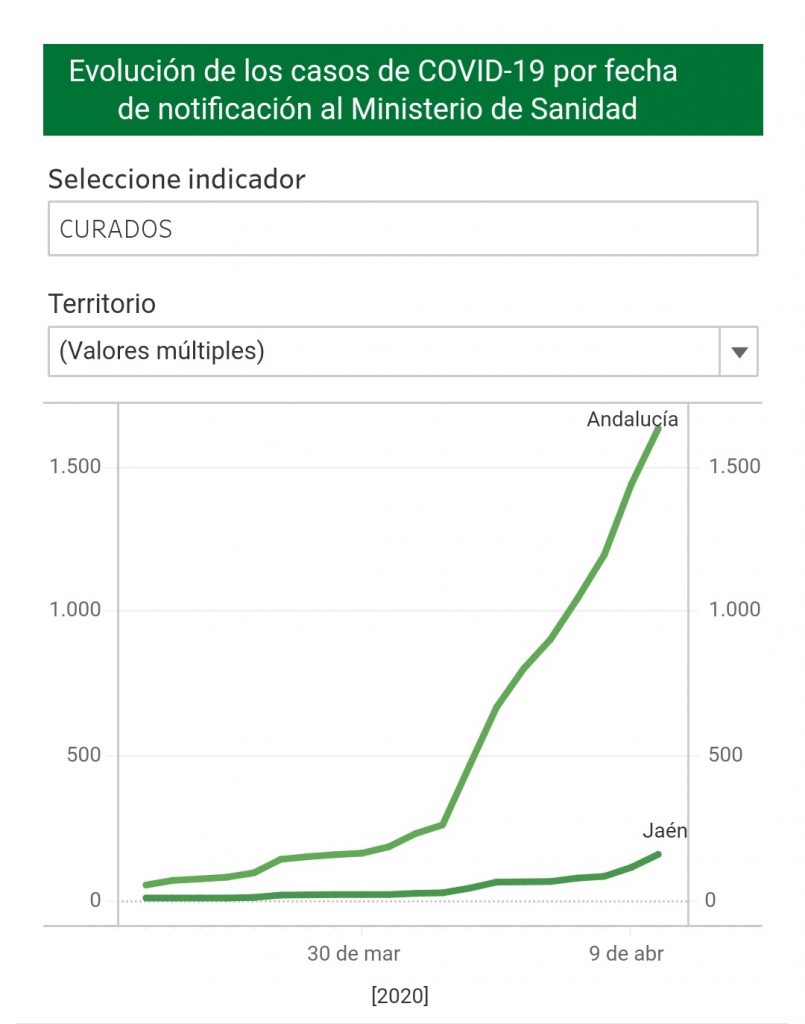The width and height of the screenshot is (805, 1024).
Task: Click the 500 value on left axis
Action: click(82, 755)
